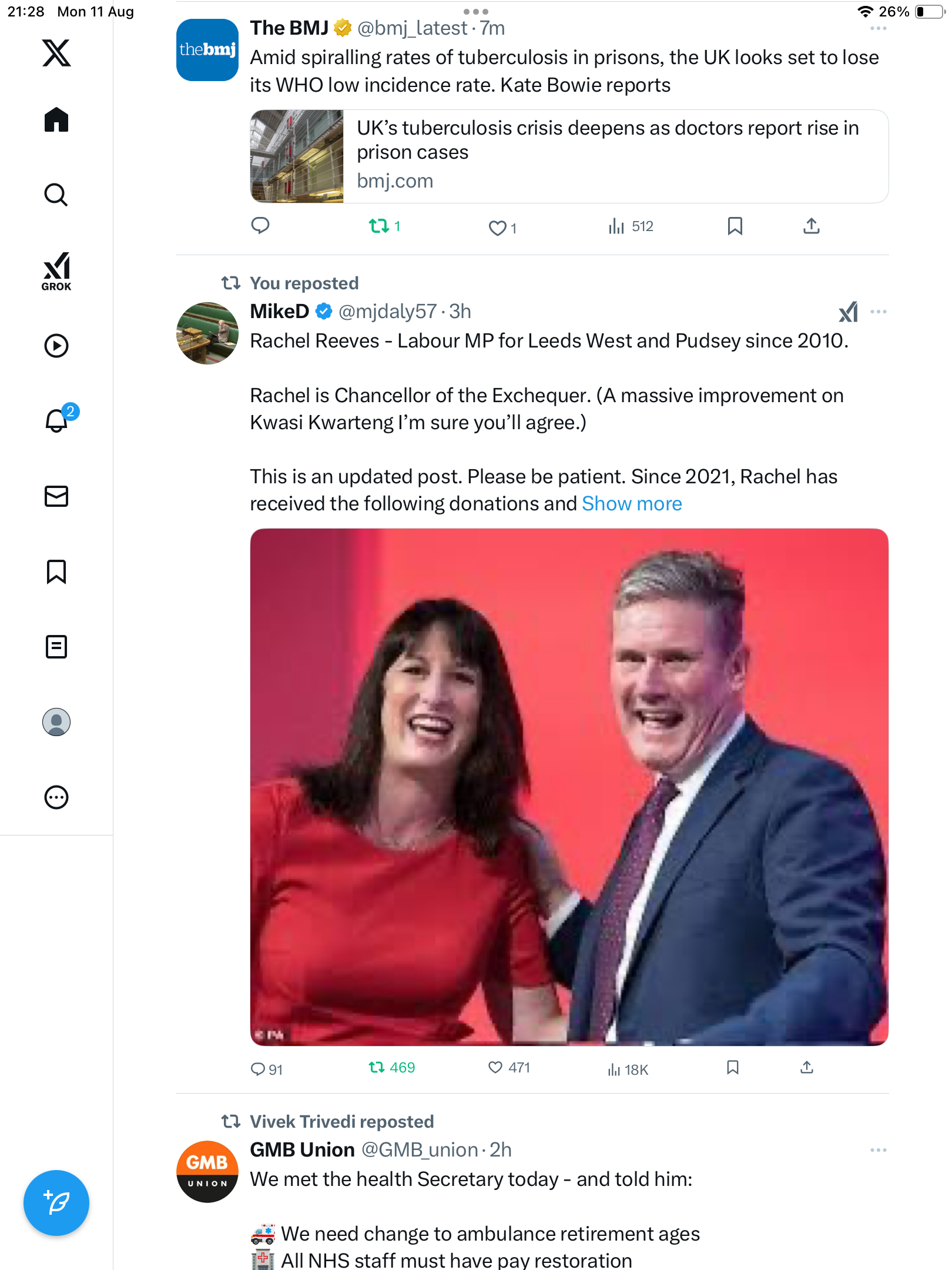Open Grok from the sidebar
The width and height of the screenshot is (952, 1270).
tap(56, 271)
